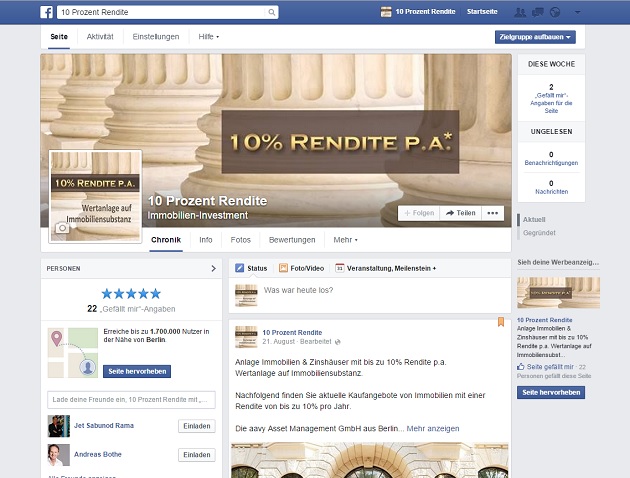Open Jet Sabunod Rama profile link
Screen dimensions: 630x478
(104, 426)
